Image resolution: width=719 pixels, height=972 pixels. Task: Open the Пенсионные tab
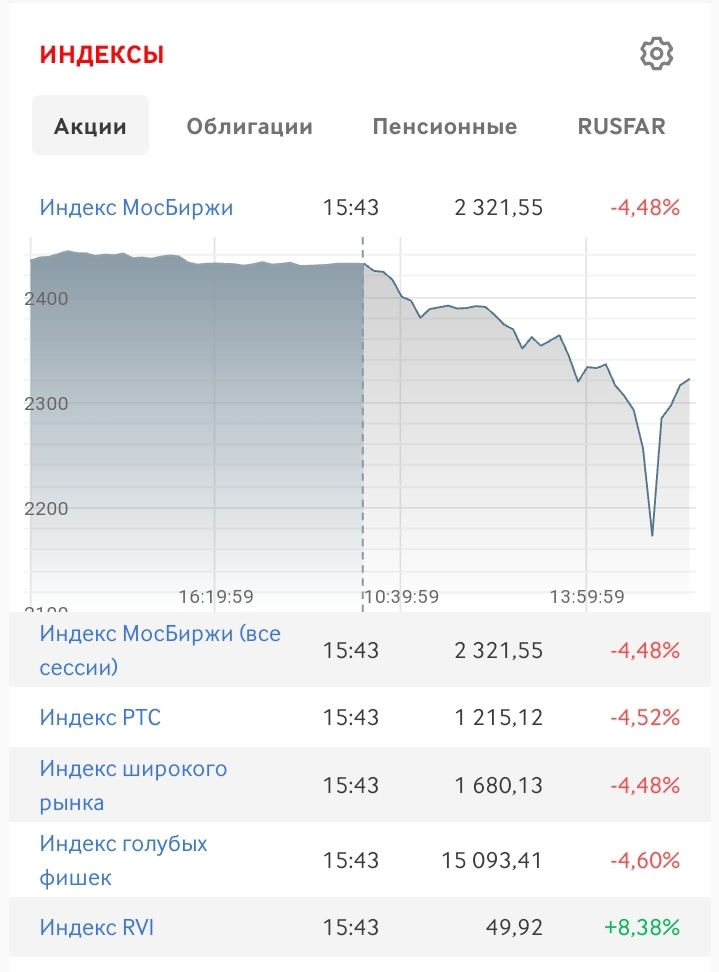tap(445, 126)
